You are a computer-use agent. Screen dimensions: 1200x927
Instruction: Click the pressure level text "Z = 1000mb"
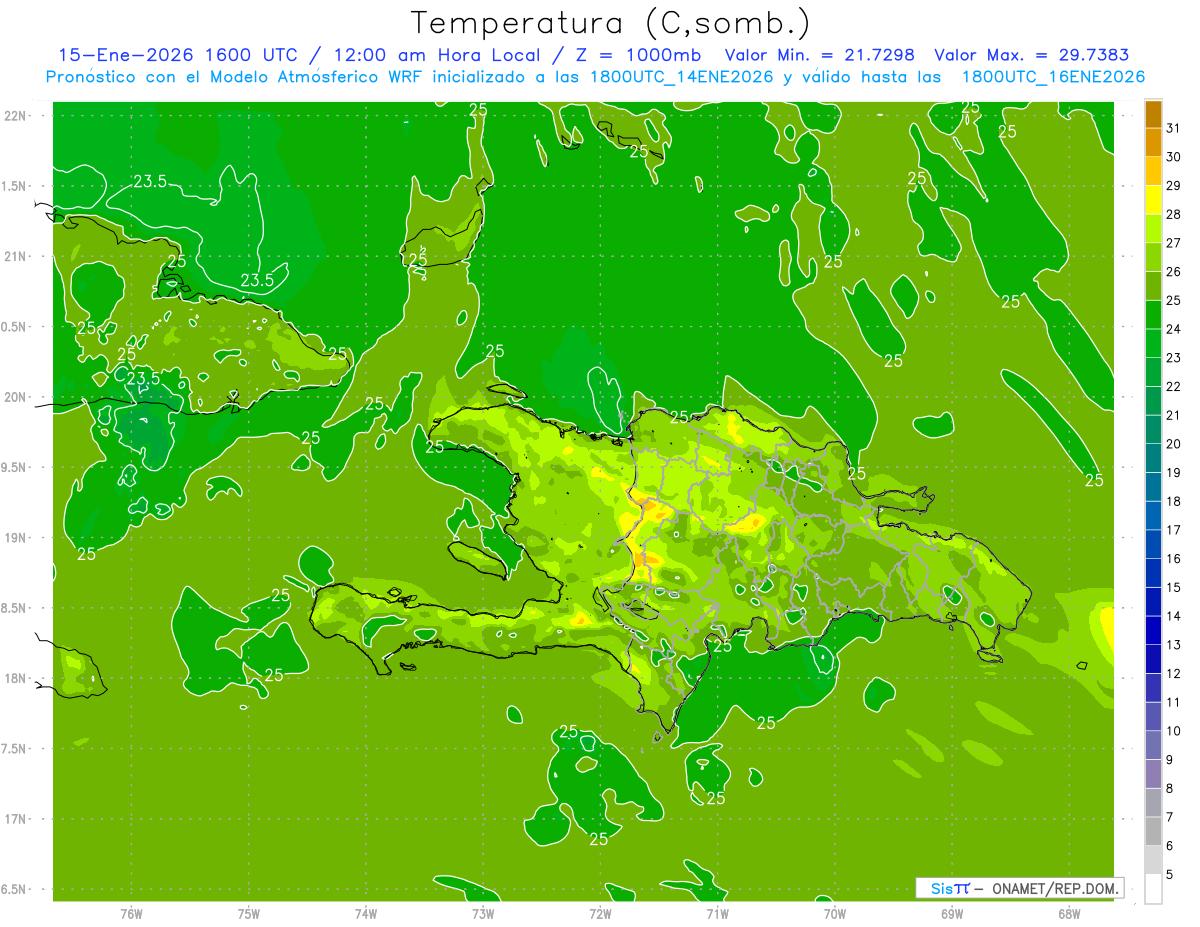tap(640, 55)
